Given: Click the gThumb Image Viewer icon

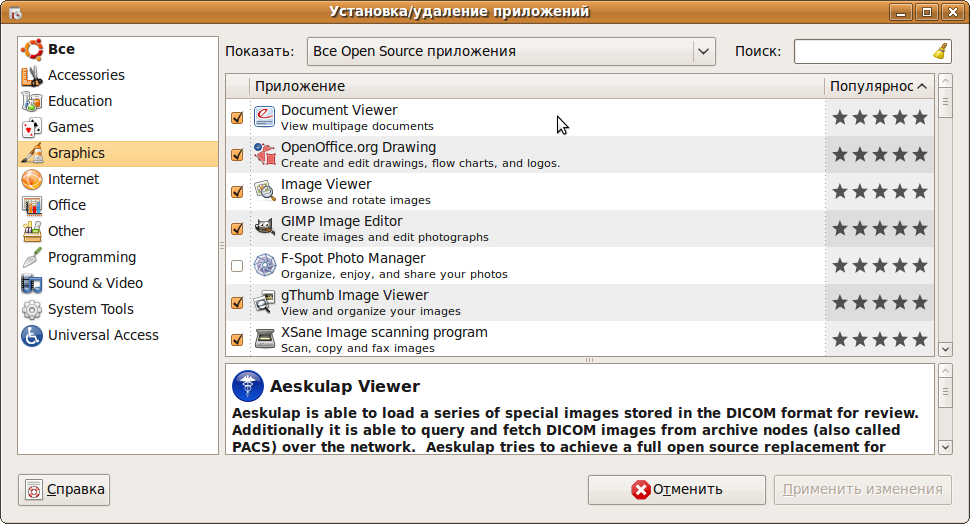Looking at the screenshot, I should click(264, 302).
